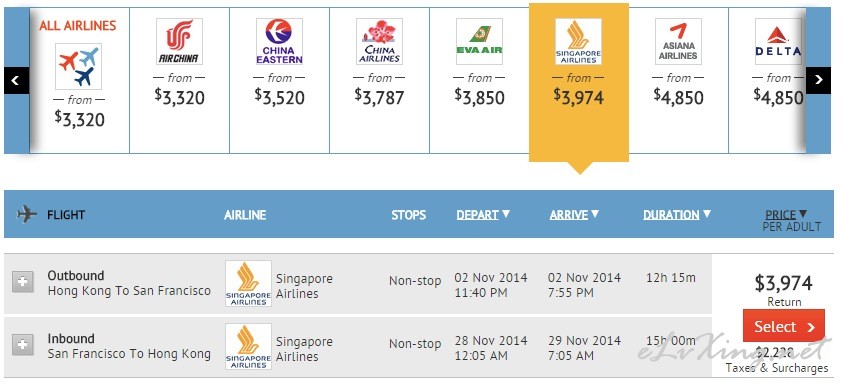The width and height of the screenshot is (842, 384).
Task: Sort flights by Arrive time
Action: (x=574, y=214)
